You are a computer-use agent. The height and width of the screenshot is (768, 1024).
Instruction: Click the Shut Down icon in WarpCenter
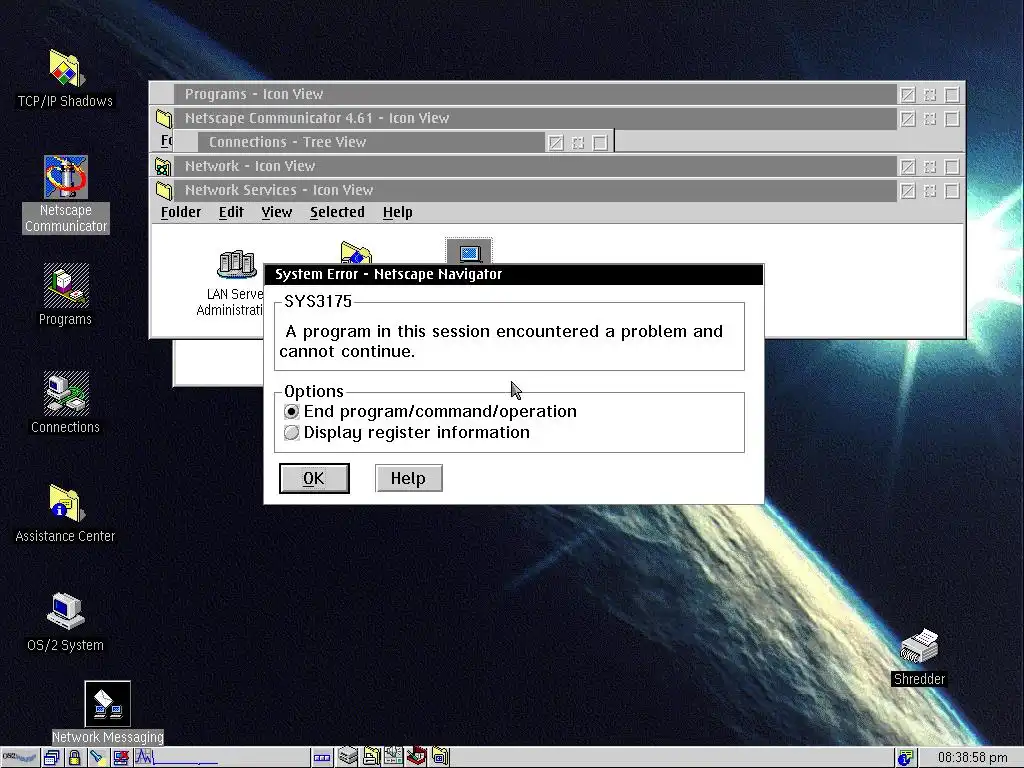(x=121, y=758)
